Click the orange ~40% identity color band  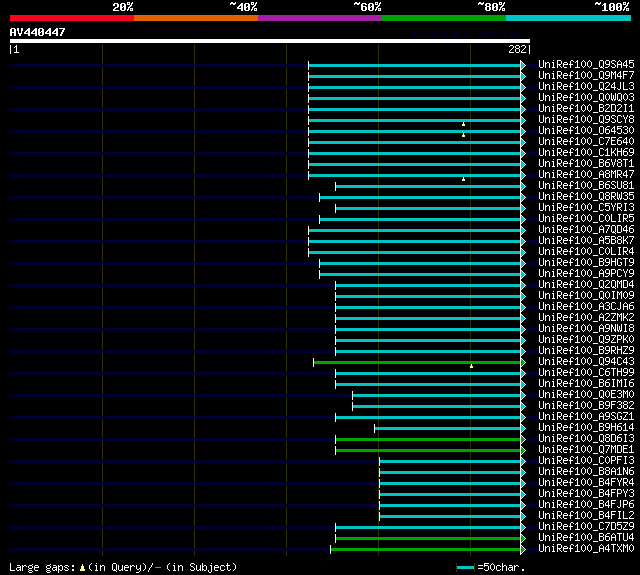196,18
